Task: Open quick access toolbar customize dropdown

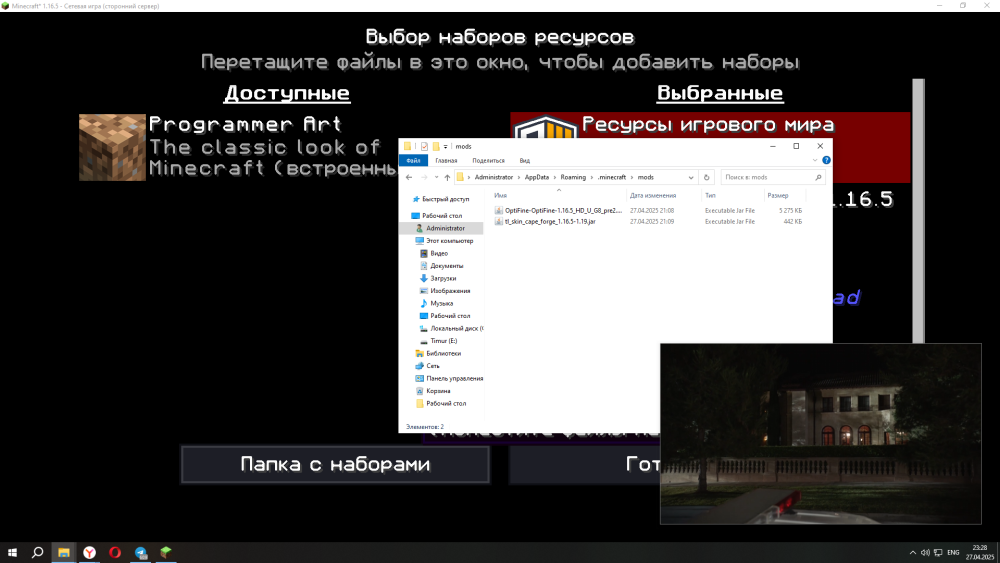Action: pyautogui.click(x=445, y=146)
